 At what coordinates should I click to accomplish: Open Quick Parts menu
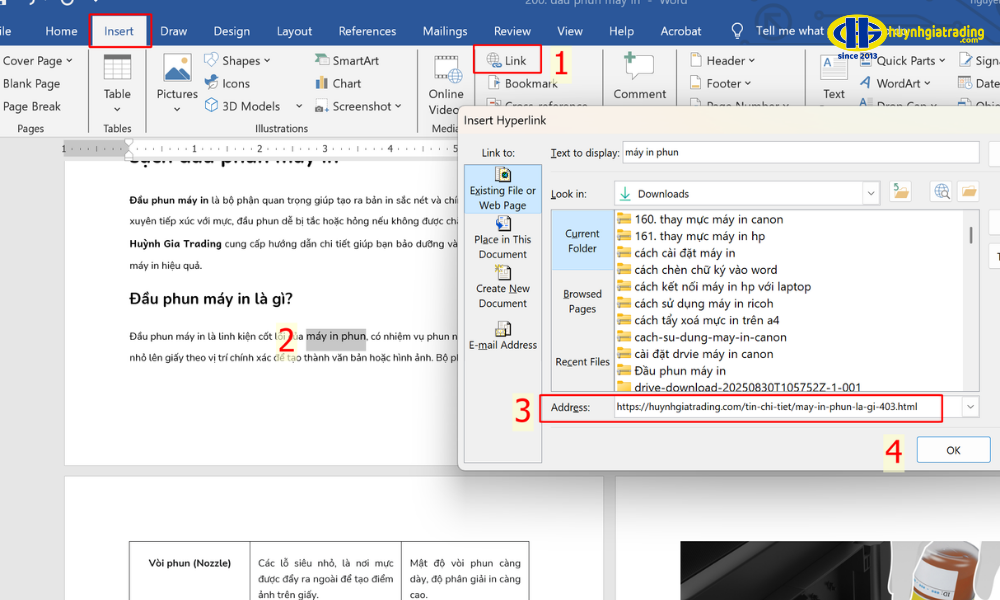pyautogui.click(x=903, y=61)
